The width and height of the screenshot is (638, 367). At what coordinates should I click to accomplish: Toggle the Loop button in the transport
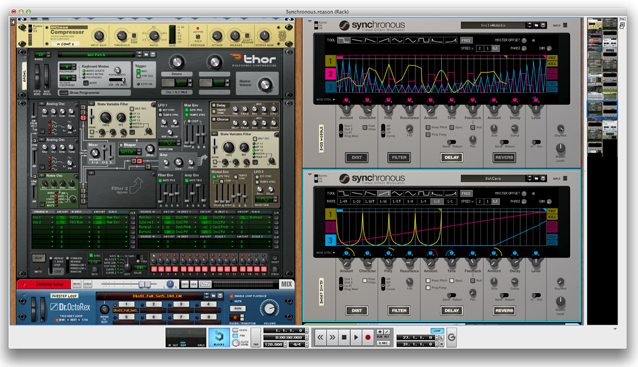(437, 331)
